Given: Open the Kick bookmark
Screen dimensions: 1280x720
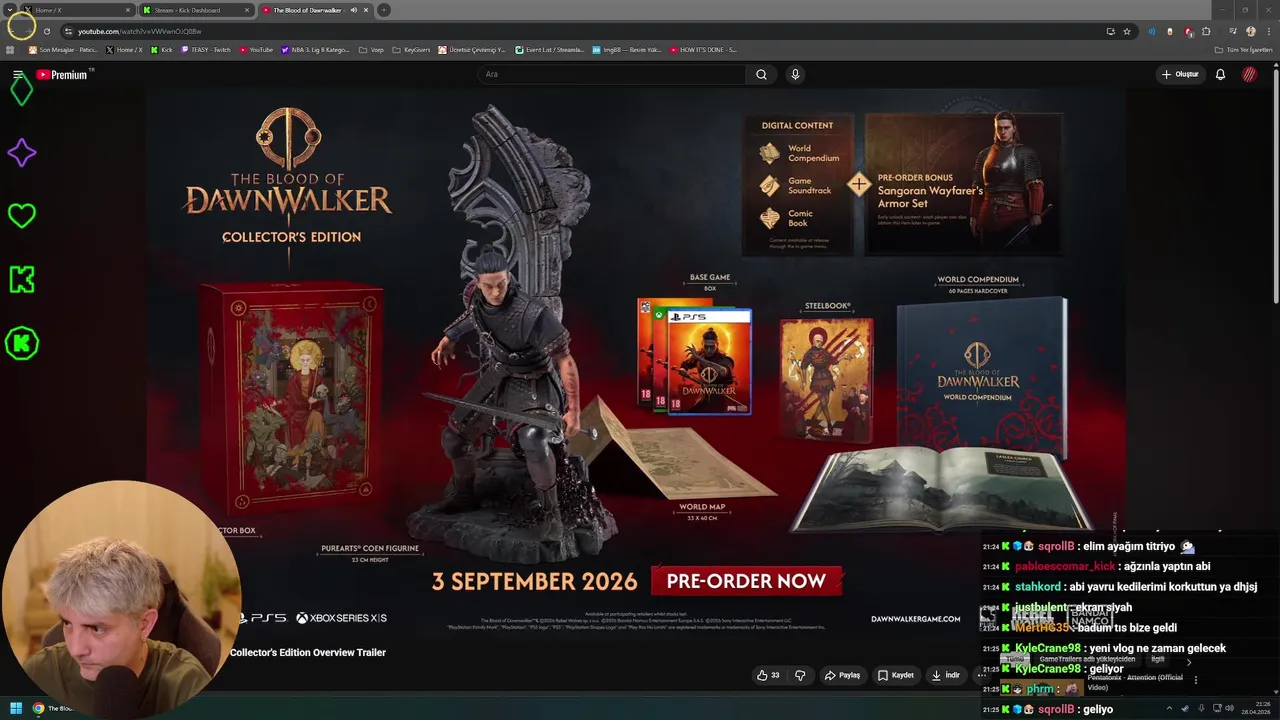Looking at the screenshot, I should pyautogui.click(x=162, y=49).
